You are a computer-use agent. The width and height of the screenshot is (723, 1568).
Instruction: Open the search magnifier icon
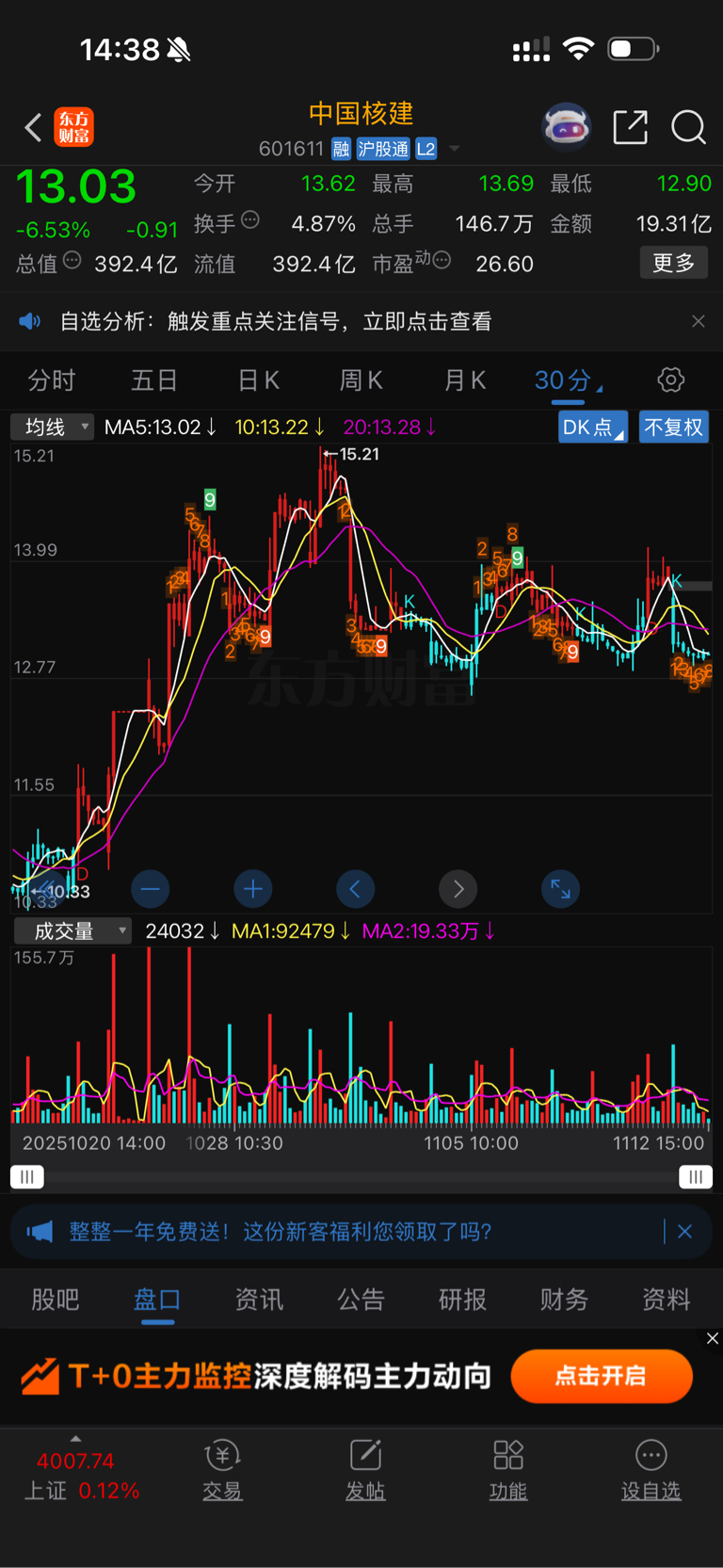pyautogui.click(x=688, y=127)
